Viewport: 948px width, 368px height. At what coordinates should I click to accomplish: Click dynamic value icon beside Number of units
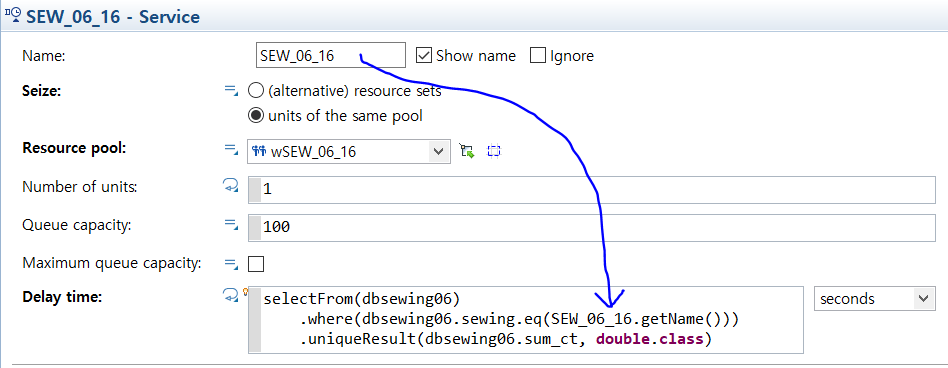pos(231,187)
